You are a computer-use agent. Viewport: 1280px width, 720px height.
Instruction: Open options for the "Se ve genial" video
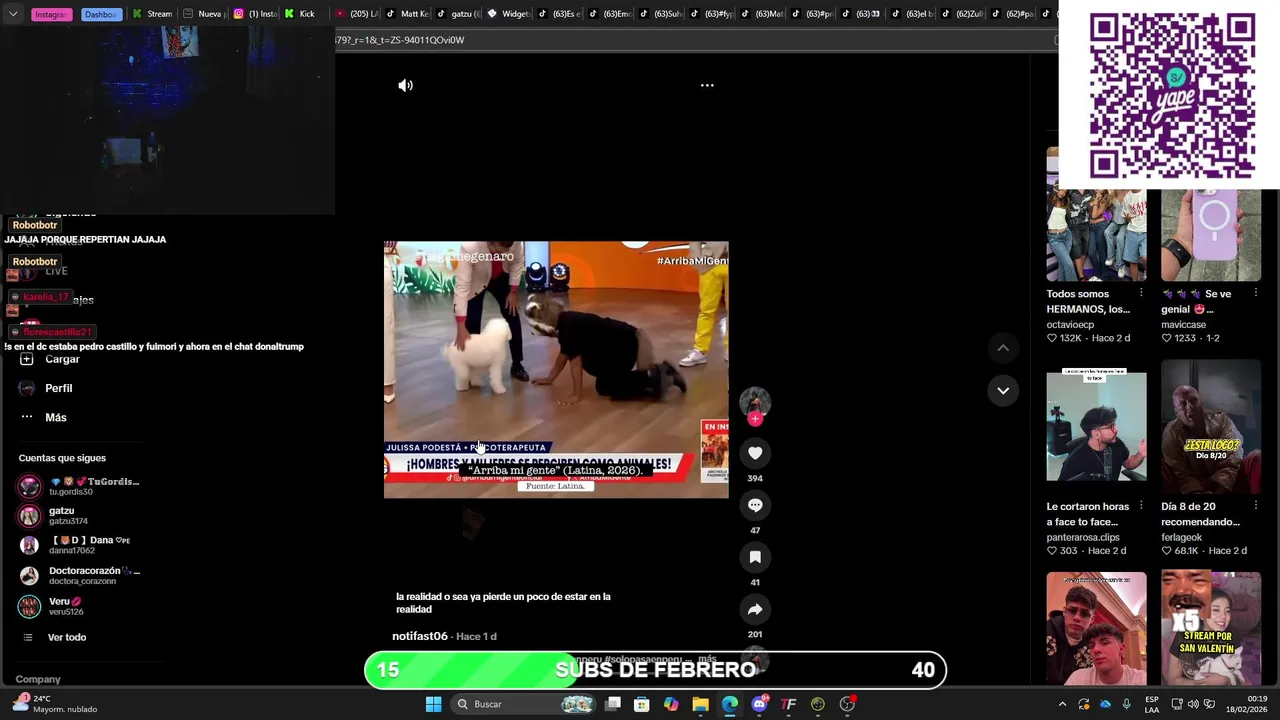1256,293
